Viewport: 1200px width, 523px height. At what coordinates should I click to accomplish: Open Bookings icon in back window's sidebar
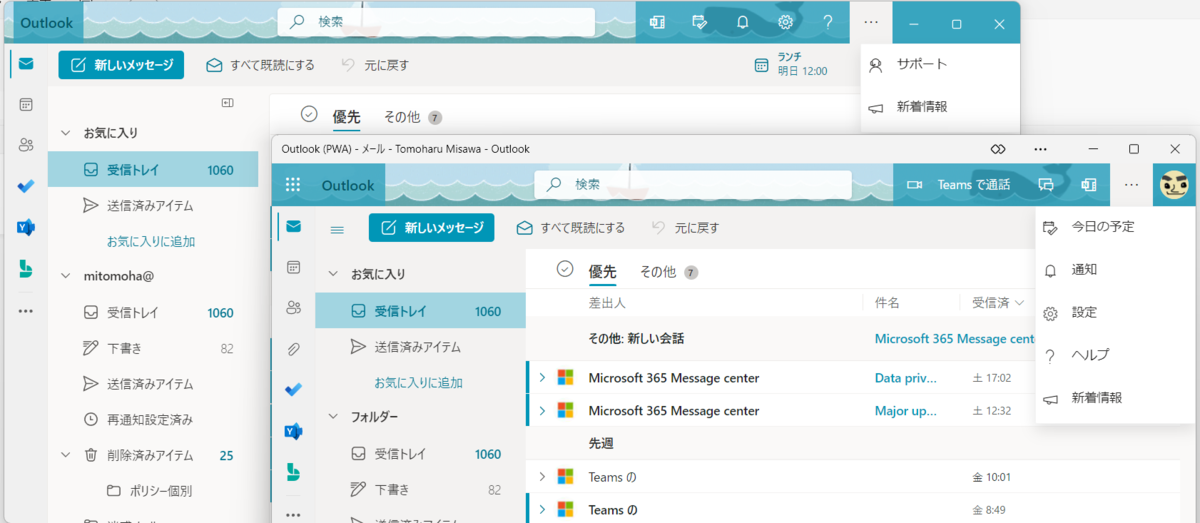(26, 268)
